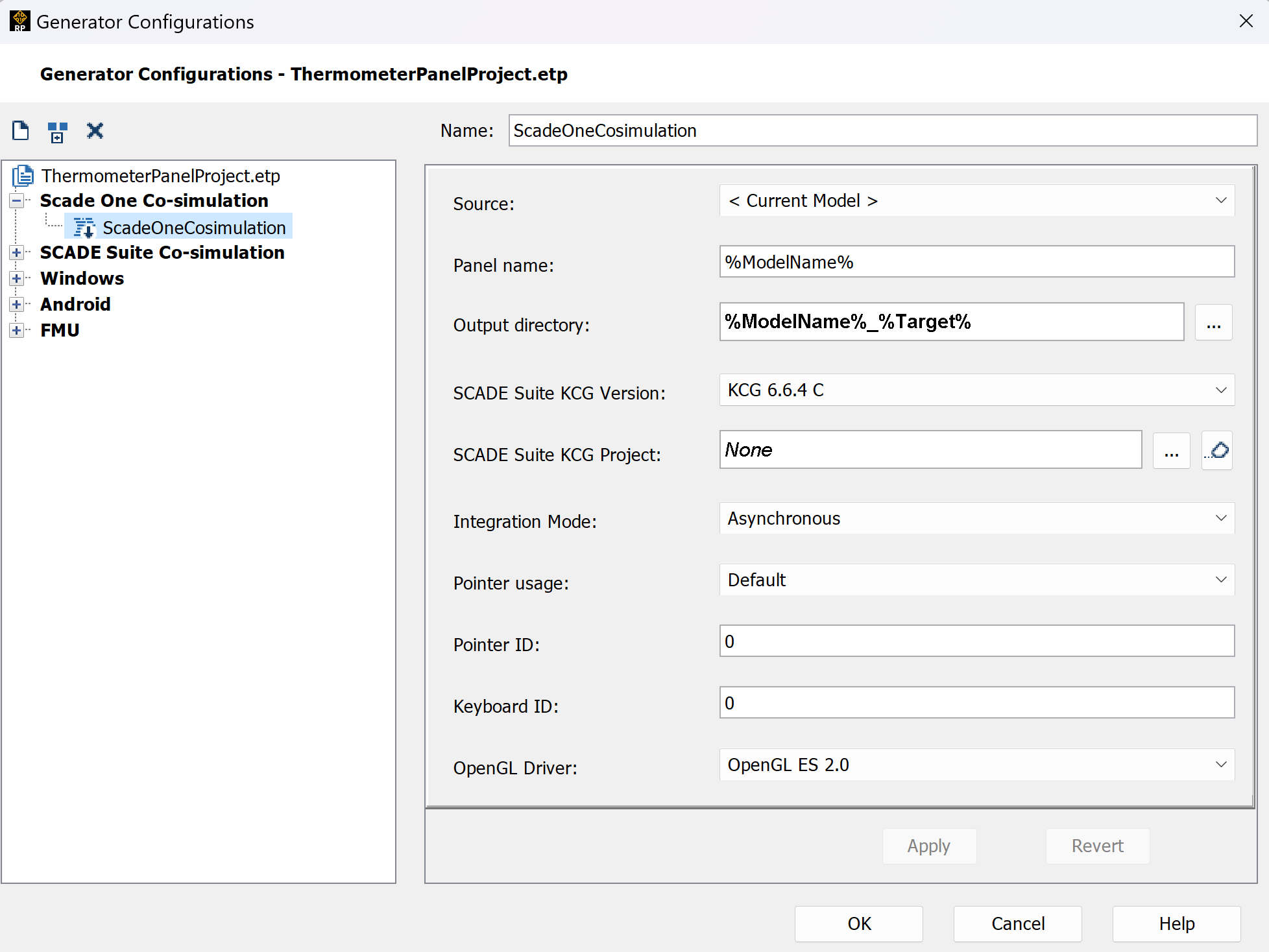Click the Cancel button

[1017, 923]
